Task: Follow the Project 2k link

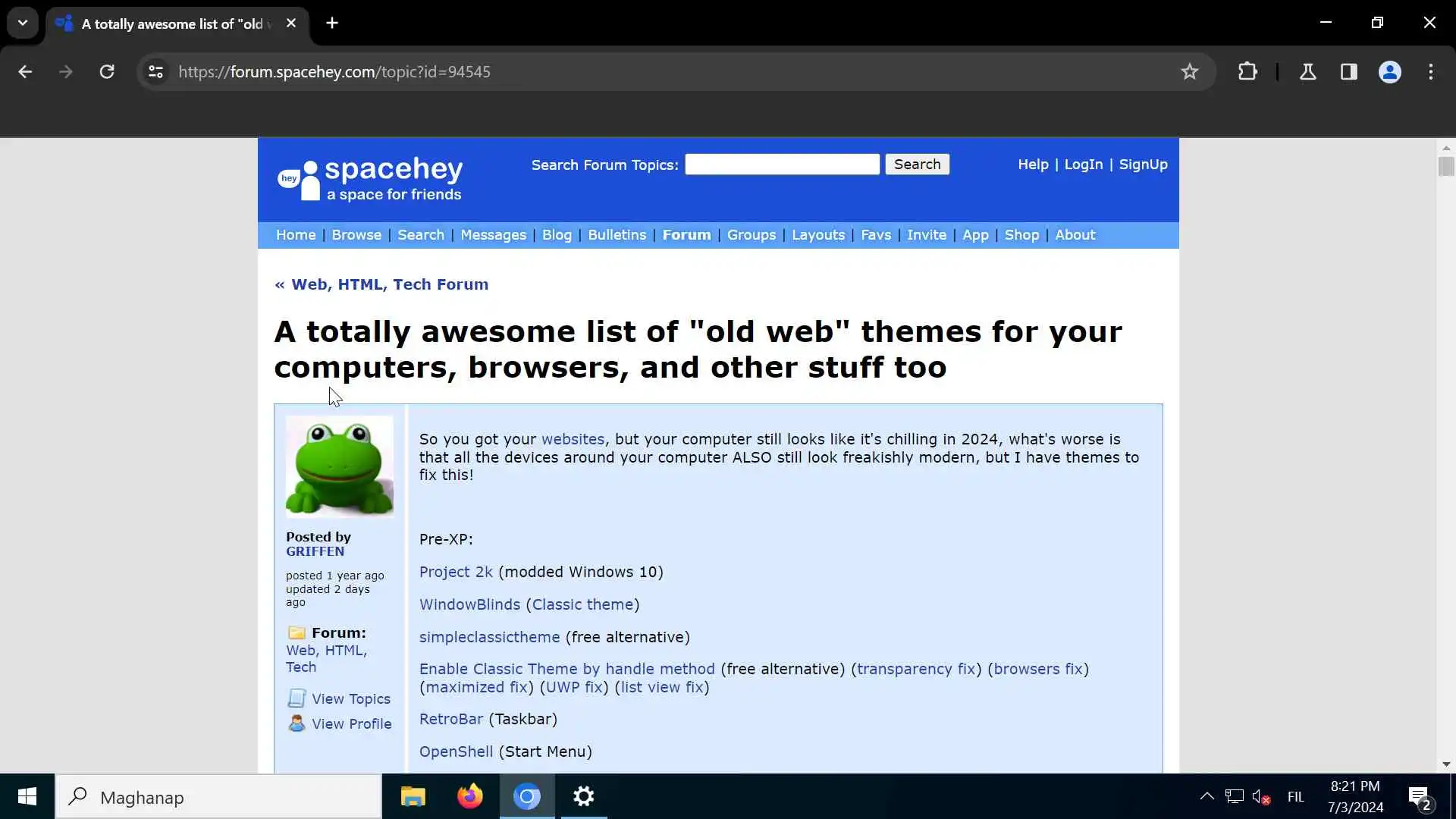Action: coord(456,572)
